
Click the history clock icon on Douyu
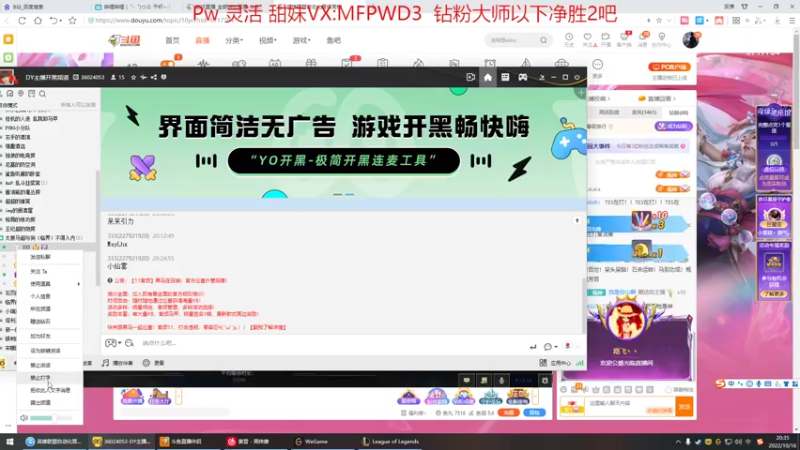point(569,37)
